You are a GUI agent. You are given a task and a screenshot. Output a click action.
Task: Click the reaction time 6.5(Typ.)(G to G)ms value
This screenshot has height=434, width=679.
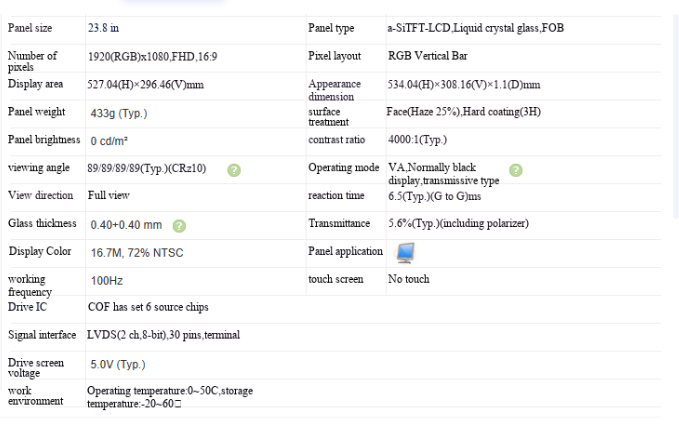click(x=434, y=196)
